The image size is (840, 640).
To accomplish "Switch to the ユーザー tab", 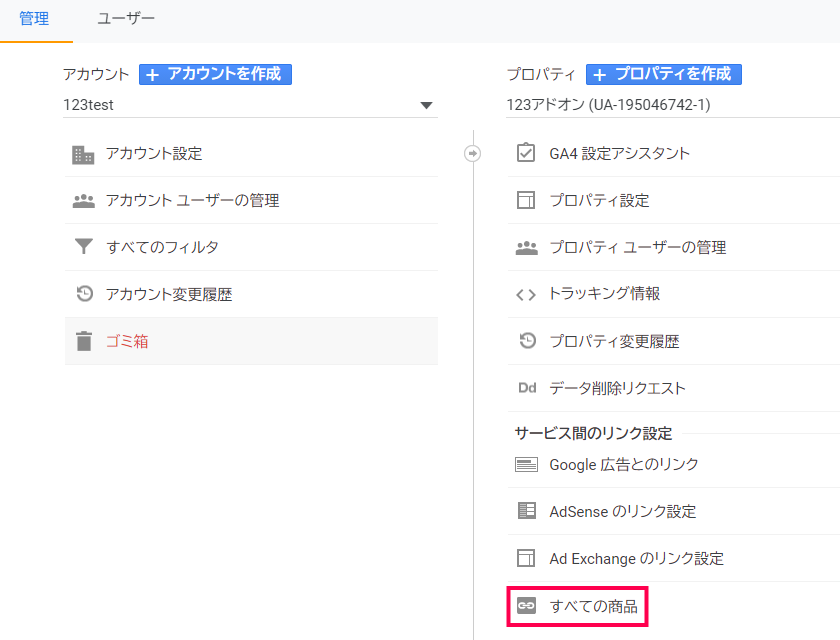I will 126,19.
